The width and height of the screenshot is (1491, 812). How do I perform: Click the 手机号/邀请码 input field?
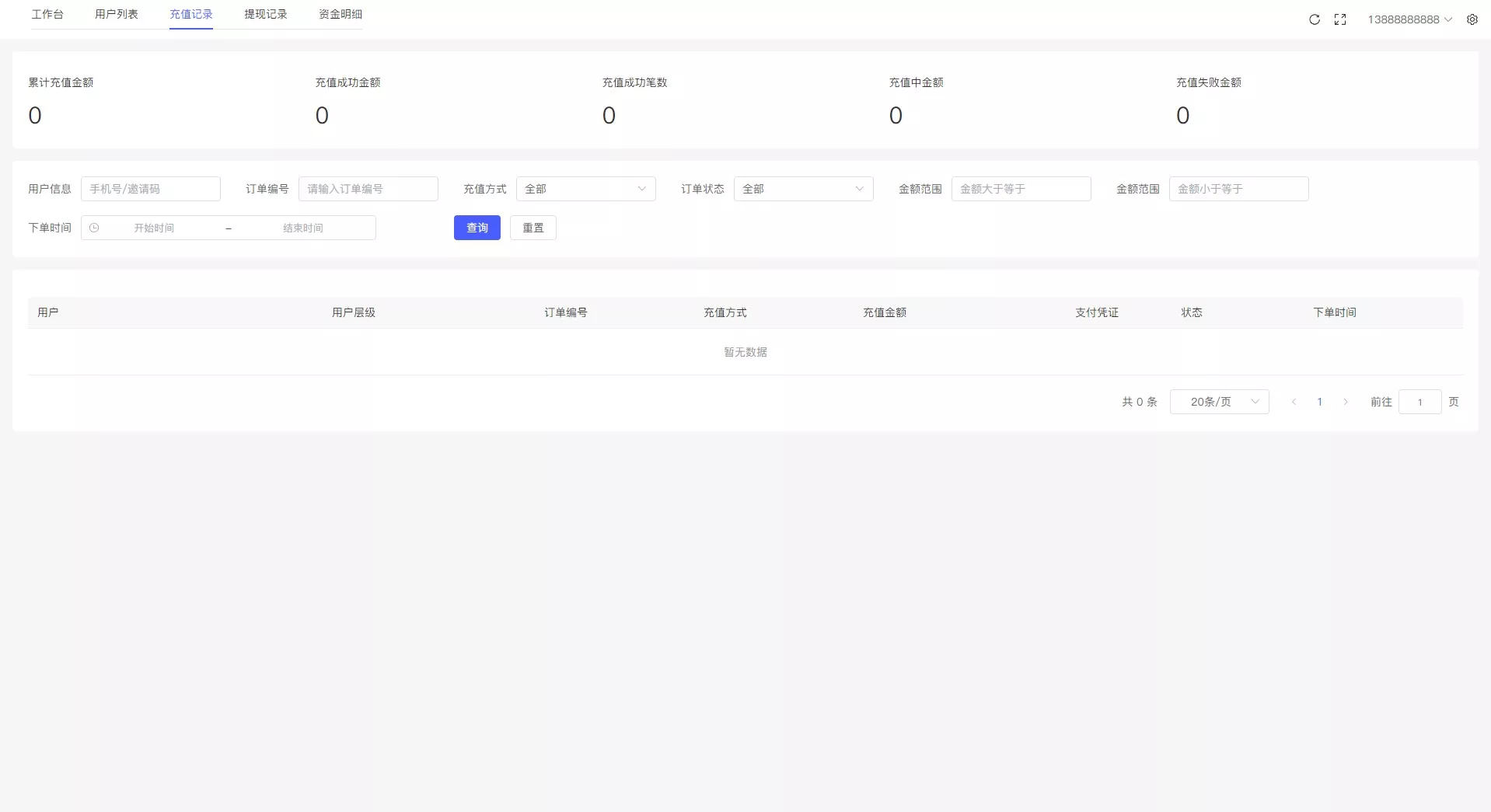[152, 189]
